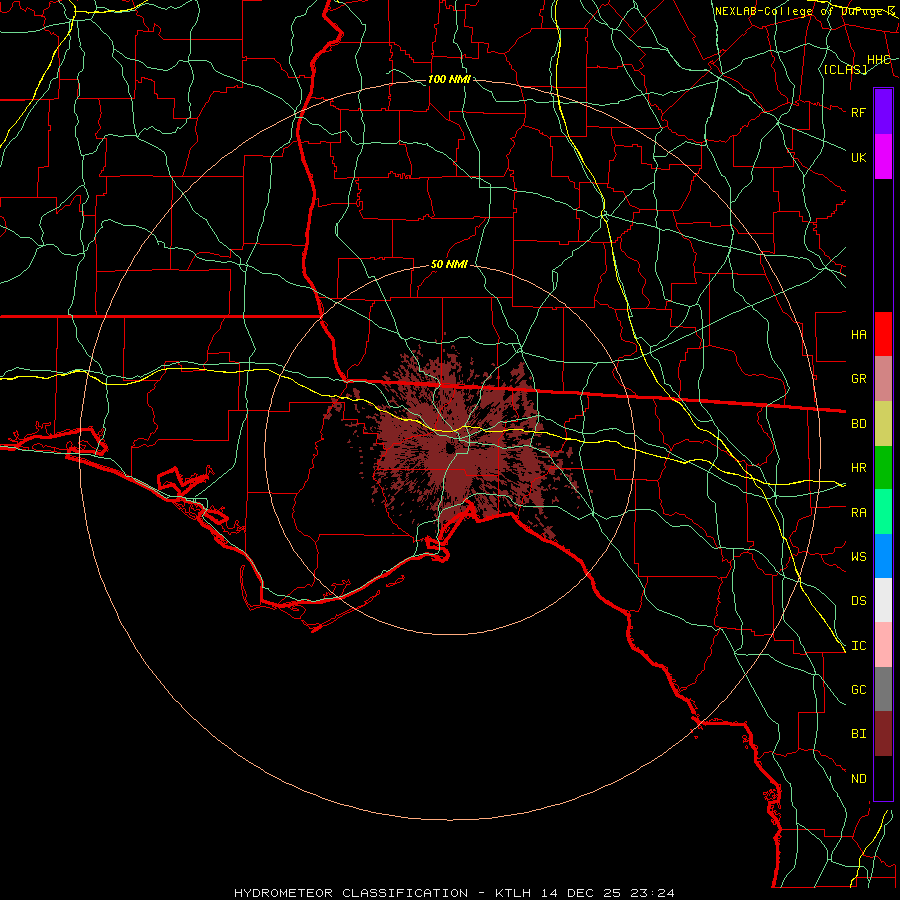This screenshot has height=900, width=900.
Task: Click the white DS legend color swatch
Action: click(883, 600)
